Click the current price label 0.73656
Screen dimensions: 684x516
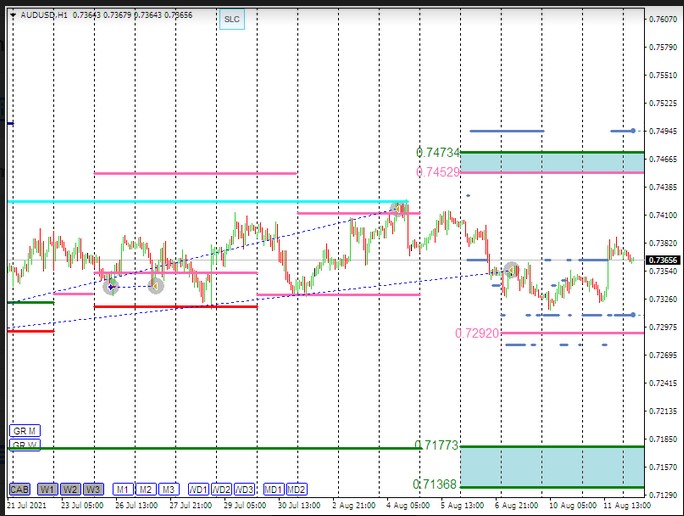(659, 260)
